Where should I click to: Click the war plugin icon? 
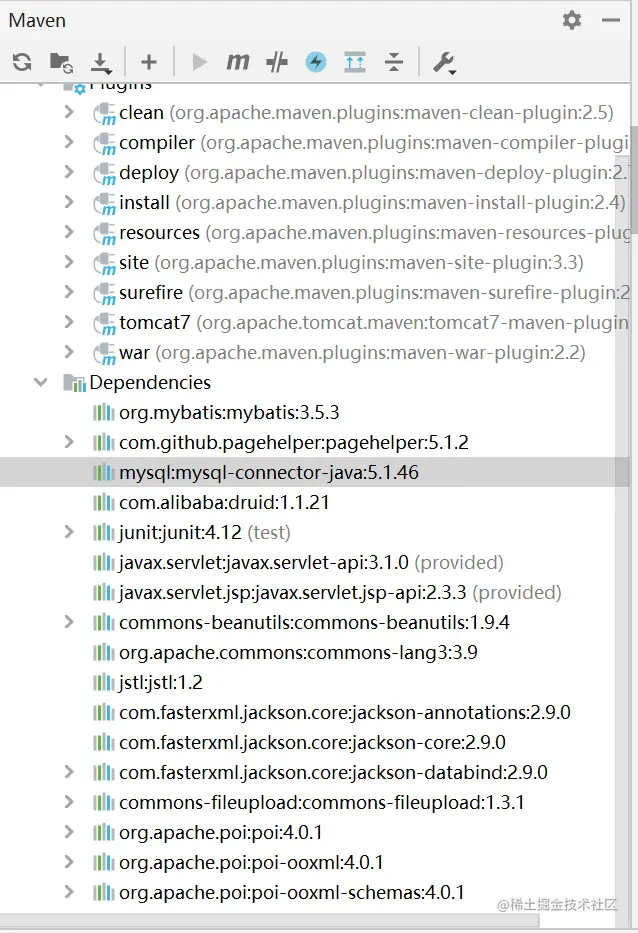pyautogui.click(x=104, y=353)
